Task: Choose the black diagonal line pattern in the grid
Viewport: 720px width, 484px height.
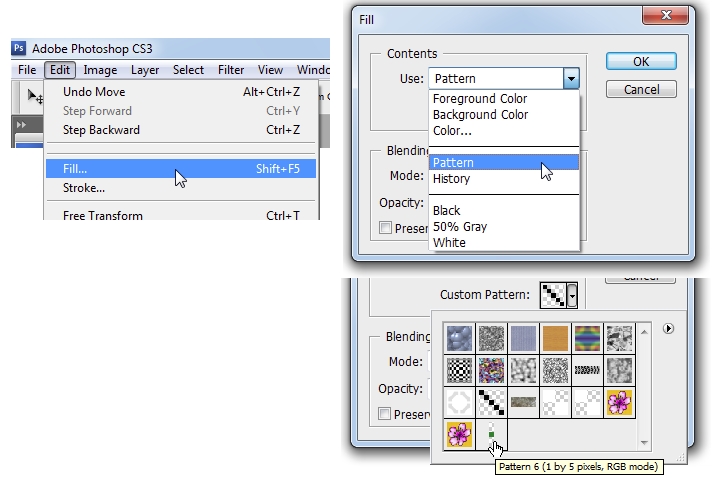Action: tap(491, 402)
